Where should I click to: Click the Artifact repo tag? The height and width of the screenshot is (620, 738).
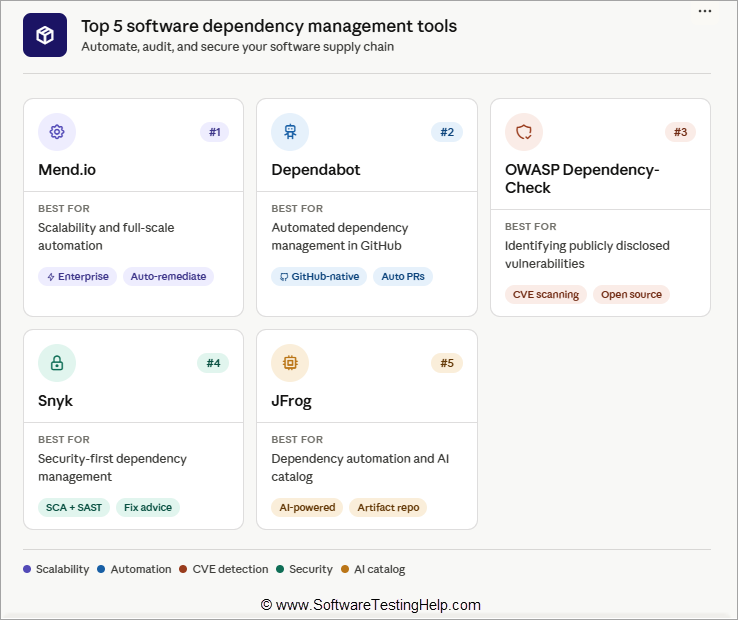(x=388, y=507)
